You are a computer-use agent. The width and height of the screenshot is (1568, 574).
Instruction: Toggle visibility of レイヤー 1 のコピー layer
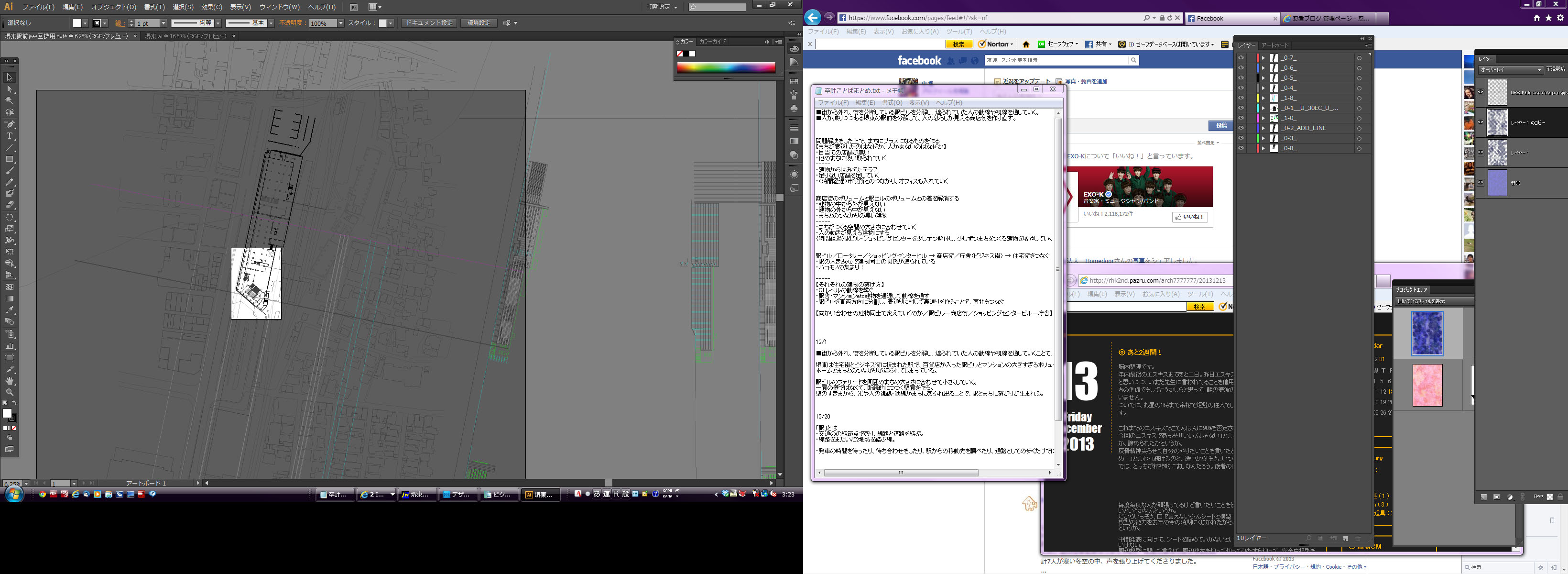pyautogui.click(x=1481, y=122)
